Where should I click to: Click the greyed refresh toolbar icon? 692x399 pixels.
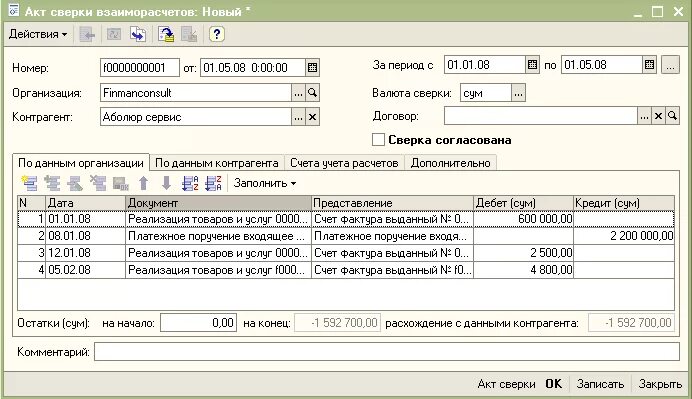[114, 34]
